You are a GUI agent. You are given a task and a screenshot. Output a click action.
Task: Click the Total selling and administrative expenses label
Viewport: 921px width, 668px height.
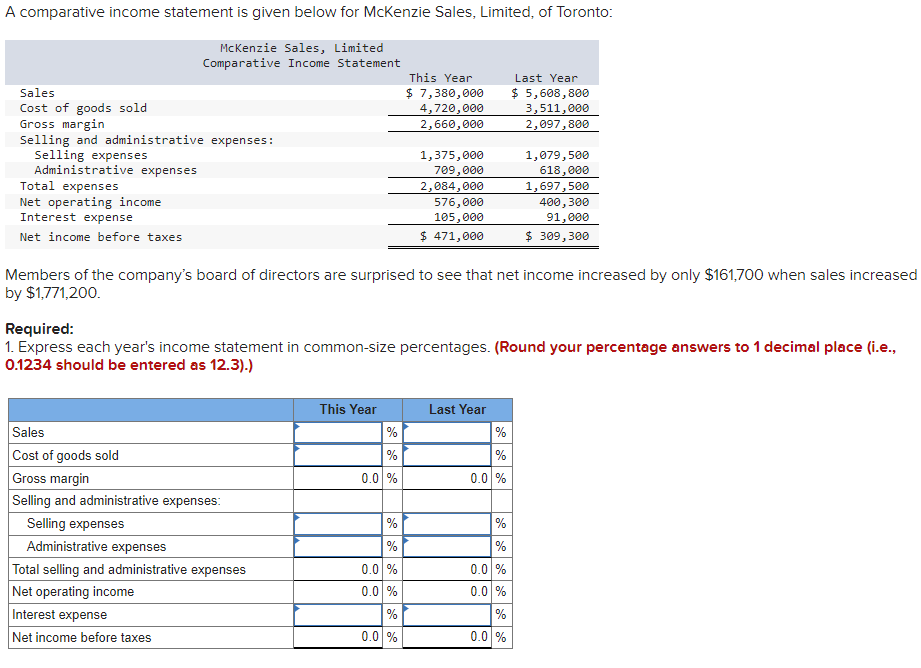click(129, 569)
